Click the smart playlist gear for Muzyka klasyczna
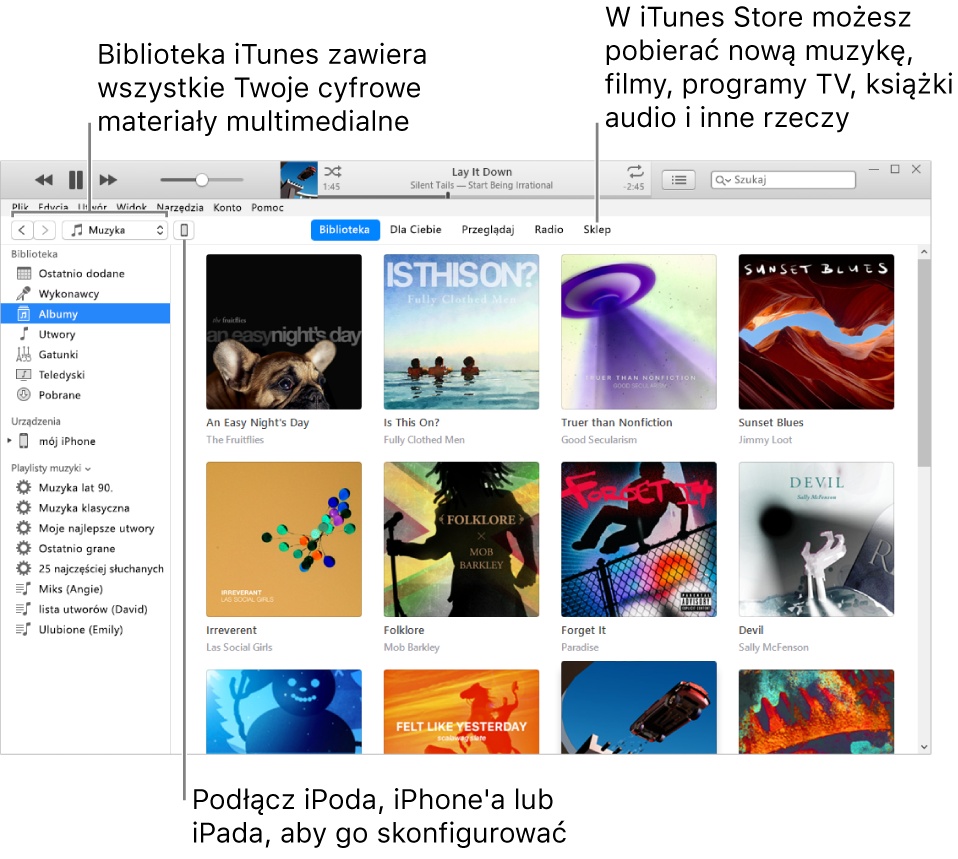 (22, 508)
